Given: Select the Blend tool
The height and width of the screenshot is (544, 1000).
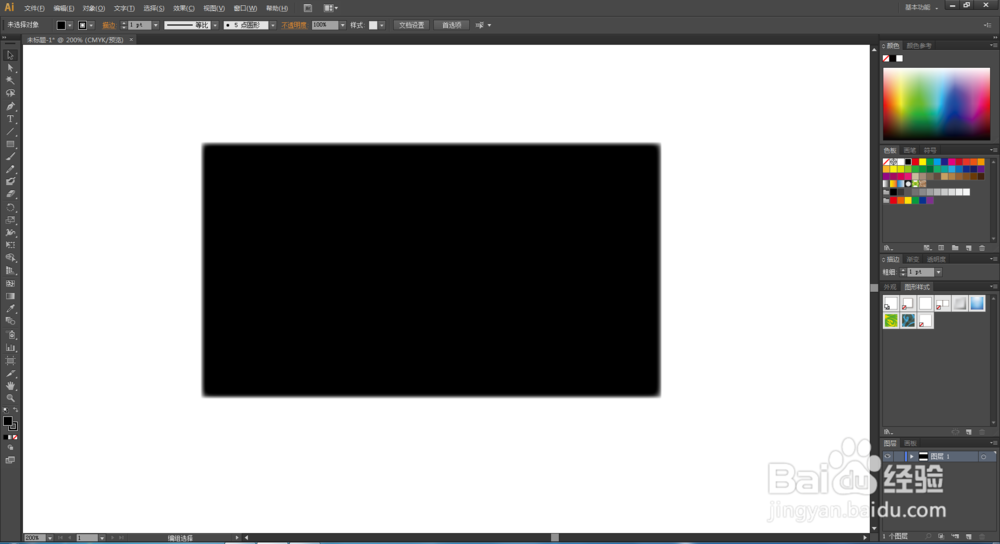Looking at the screenshot, I should tap(10, 321).
